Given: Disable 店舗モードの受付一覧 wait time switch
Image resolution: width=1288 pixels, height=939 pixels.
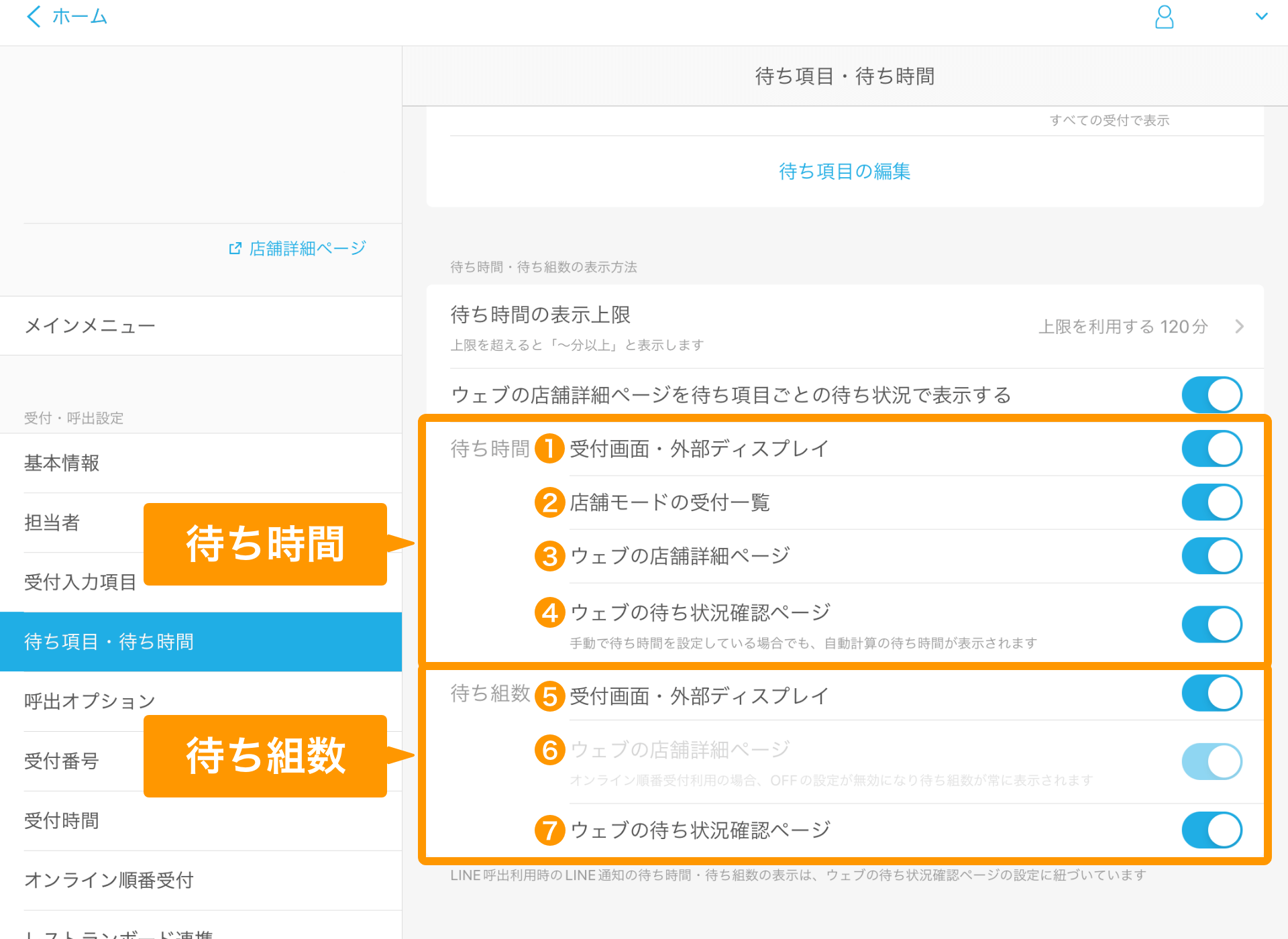Looking at the screenshot, I should (1211, 502).
